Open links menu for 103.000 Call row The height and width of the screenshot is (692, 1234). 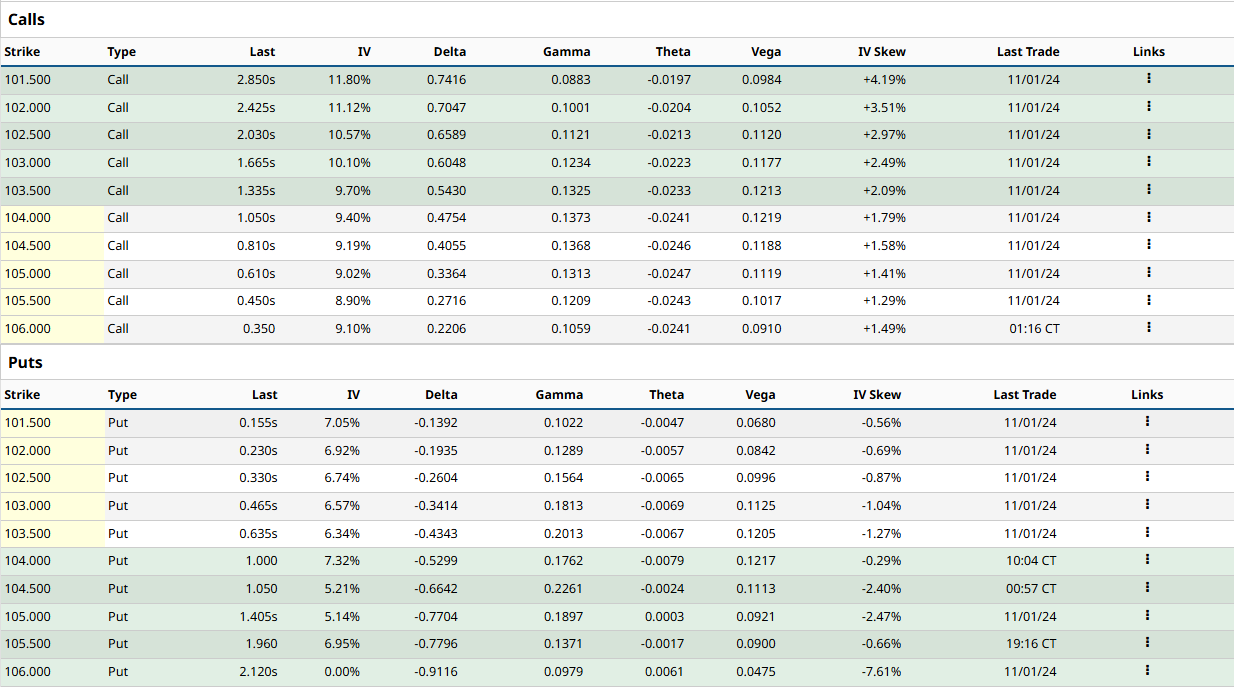click(1149, 161)
